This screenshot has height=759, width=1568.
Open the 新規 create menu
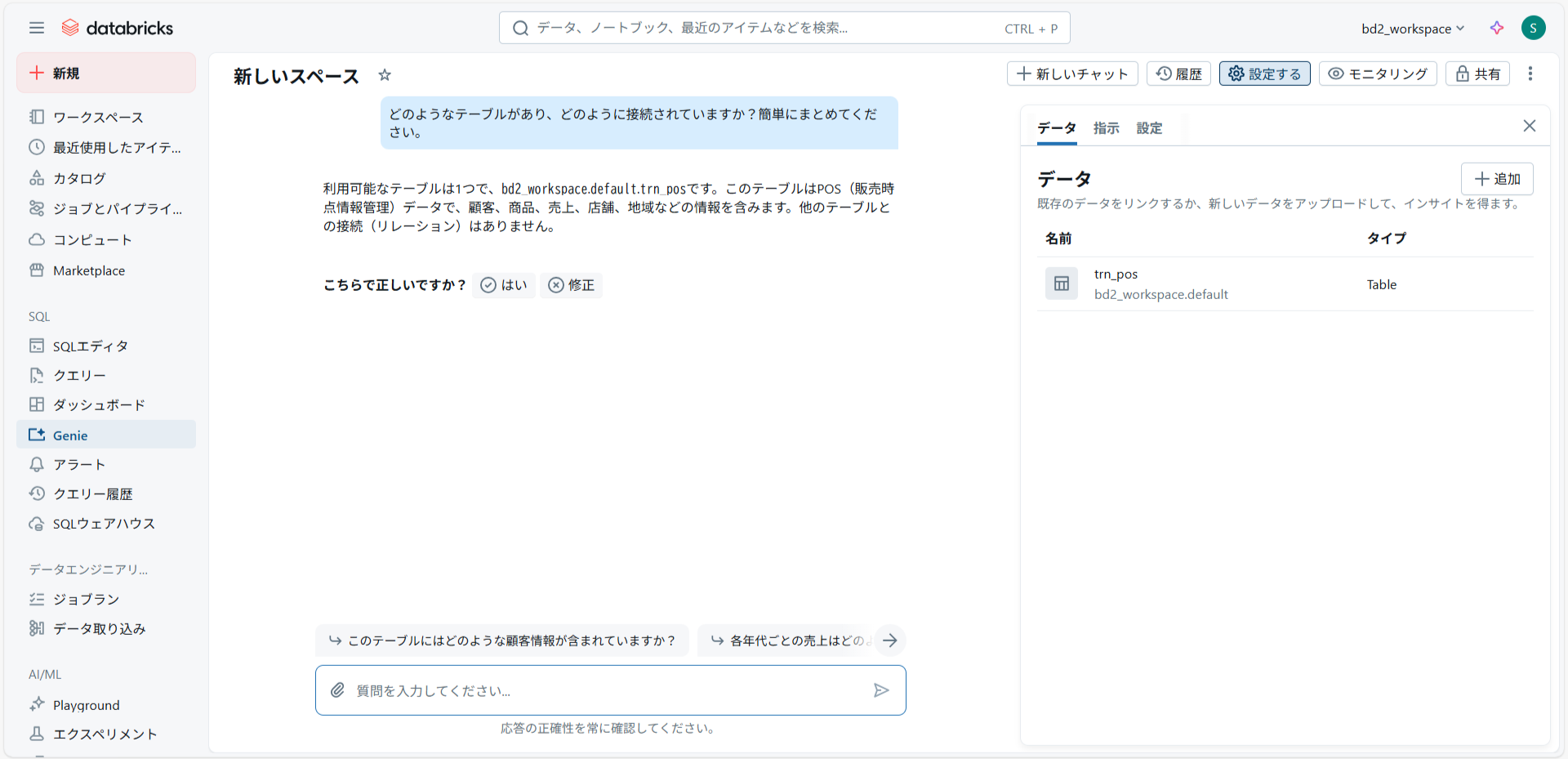106,74
